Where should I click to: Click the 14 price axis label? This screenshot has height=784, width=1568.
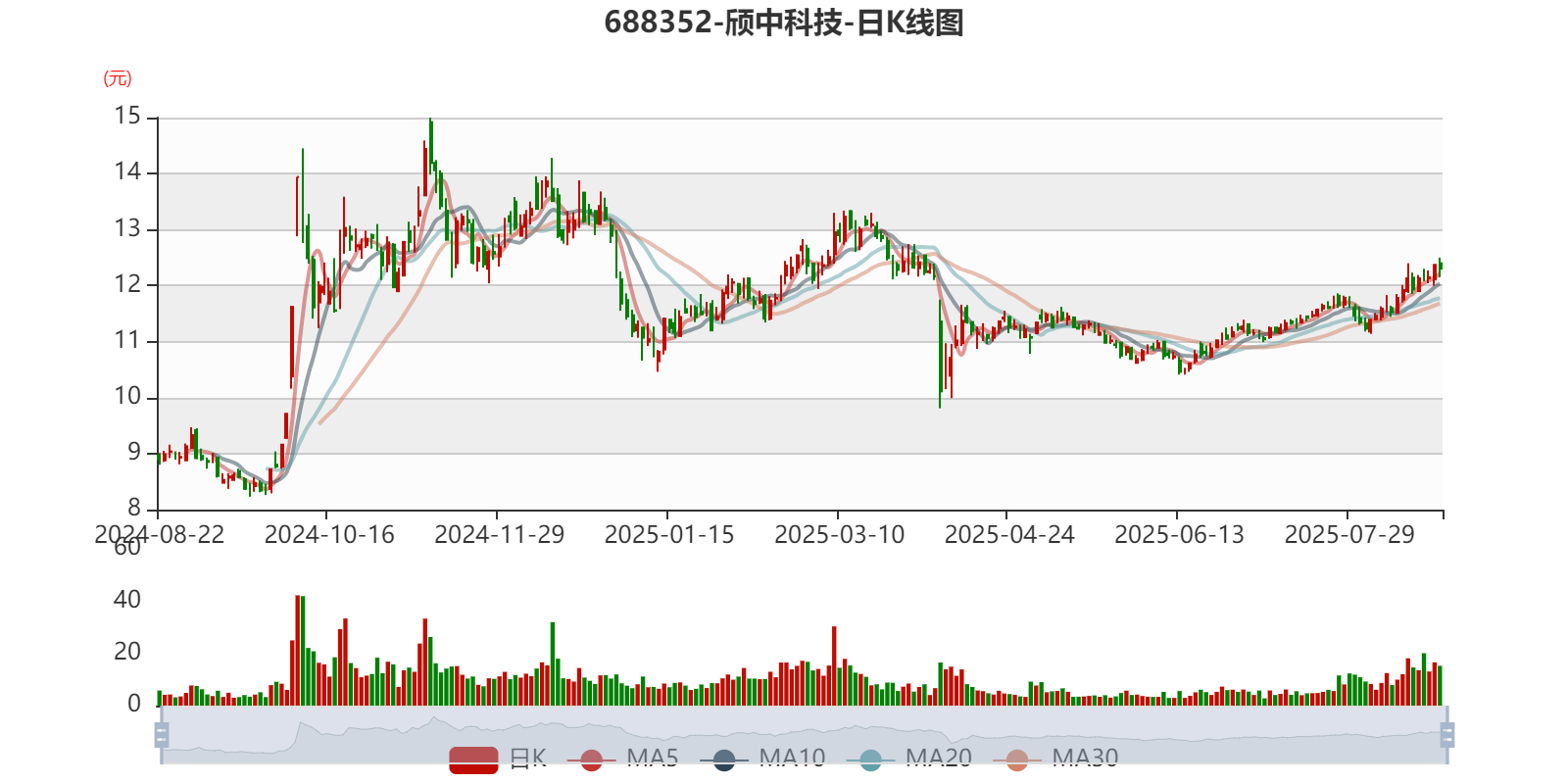pyautogui.click(x=127, y=172)
